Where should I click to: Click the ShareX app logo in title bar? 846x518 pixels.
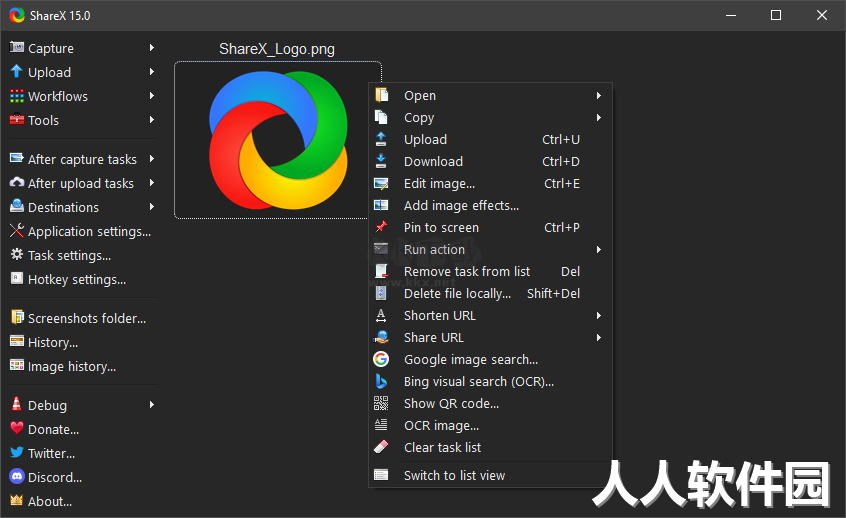[17, 15]
